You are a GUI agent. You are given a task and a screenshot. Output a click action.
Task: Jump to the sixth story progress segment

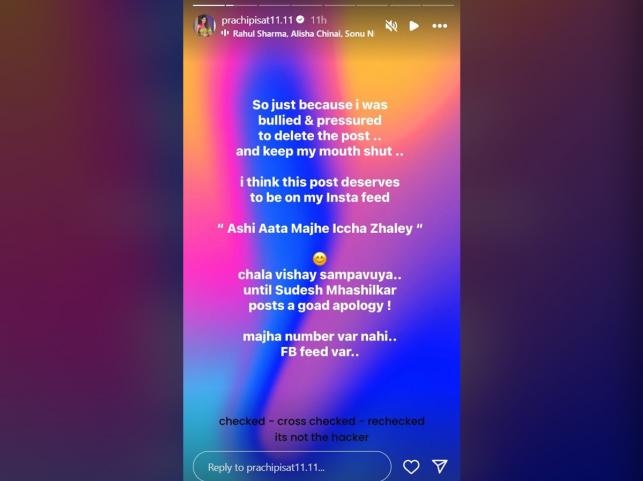tap(372, 5)
